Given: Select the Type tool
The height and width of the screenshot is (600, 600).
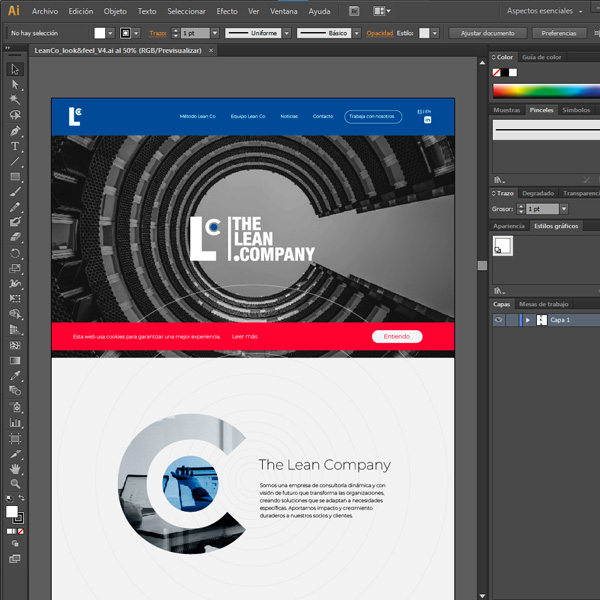Looking at the screenshot, I should 15,146.
